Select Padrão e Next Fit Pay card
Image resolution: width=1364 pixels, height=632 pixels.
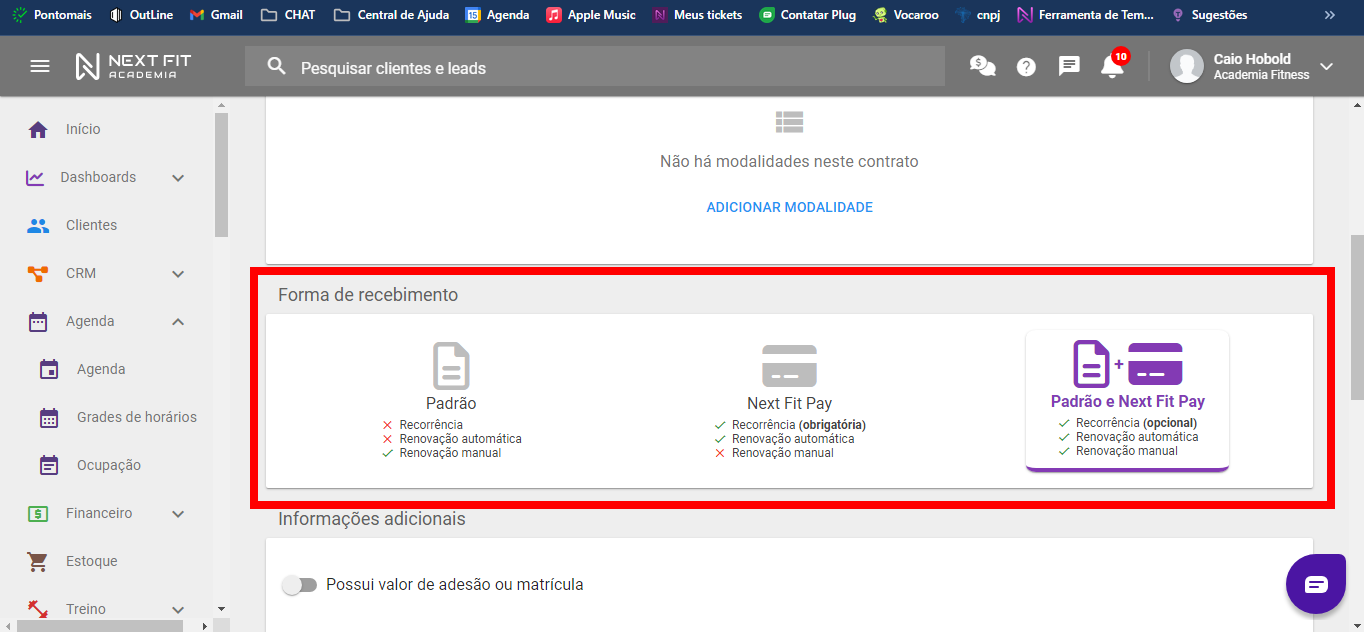tap(1127, 400)
